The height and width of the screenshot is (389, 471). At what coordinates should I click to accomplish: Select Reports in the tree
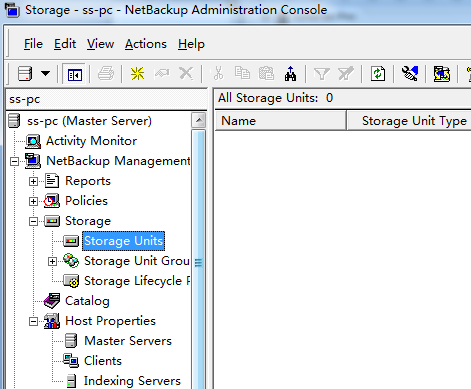pyautogui.click(x=88, y=181)
